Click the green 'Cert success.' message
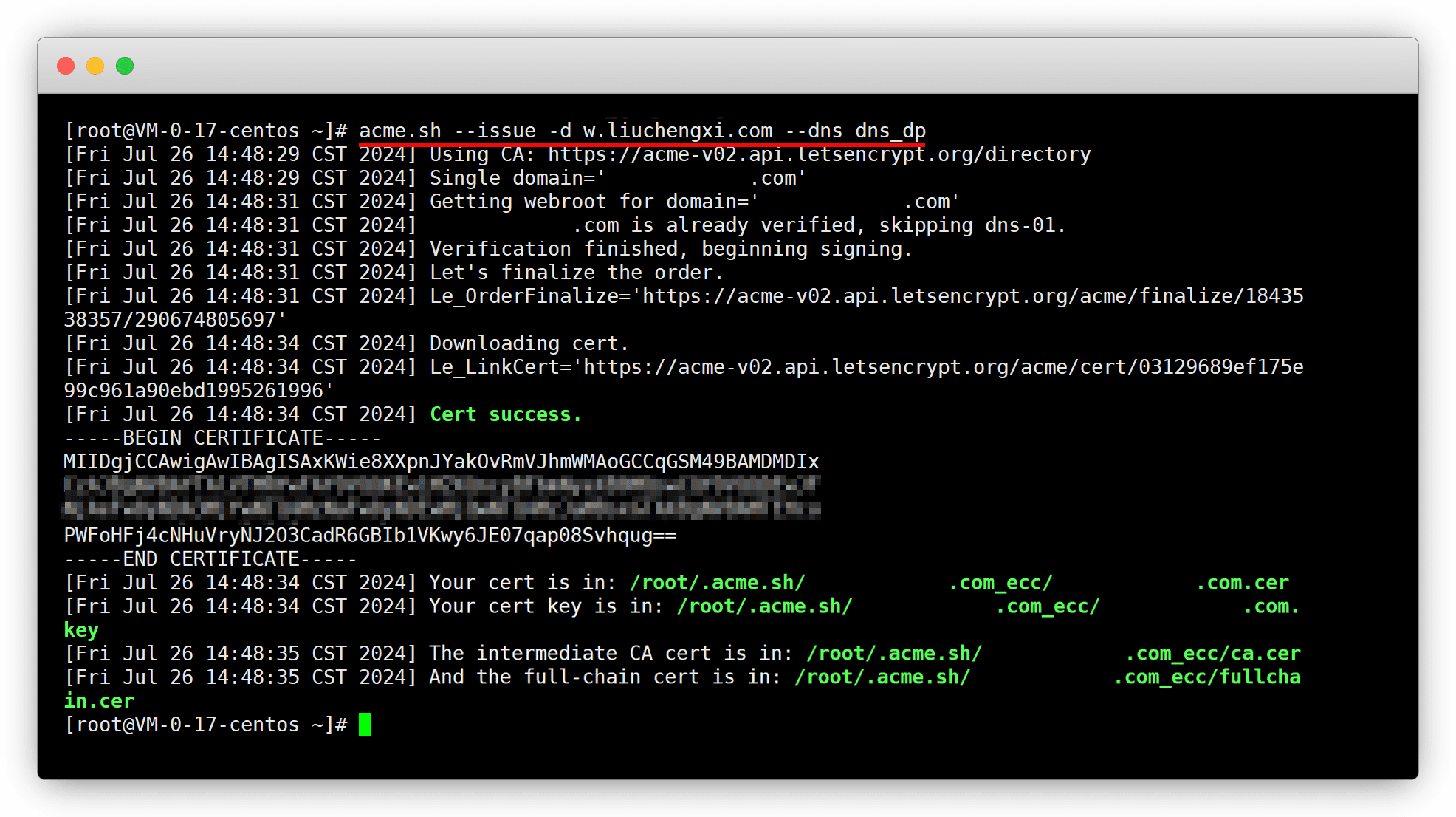This screenshot has width=1456, height=817. 506,414
